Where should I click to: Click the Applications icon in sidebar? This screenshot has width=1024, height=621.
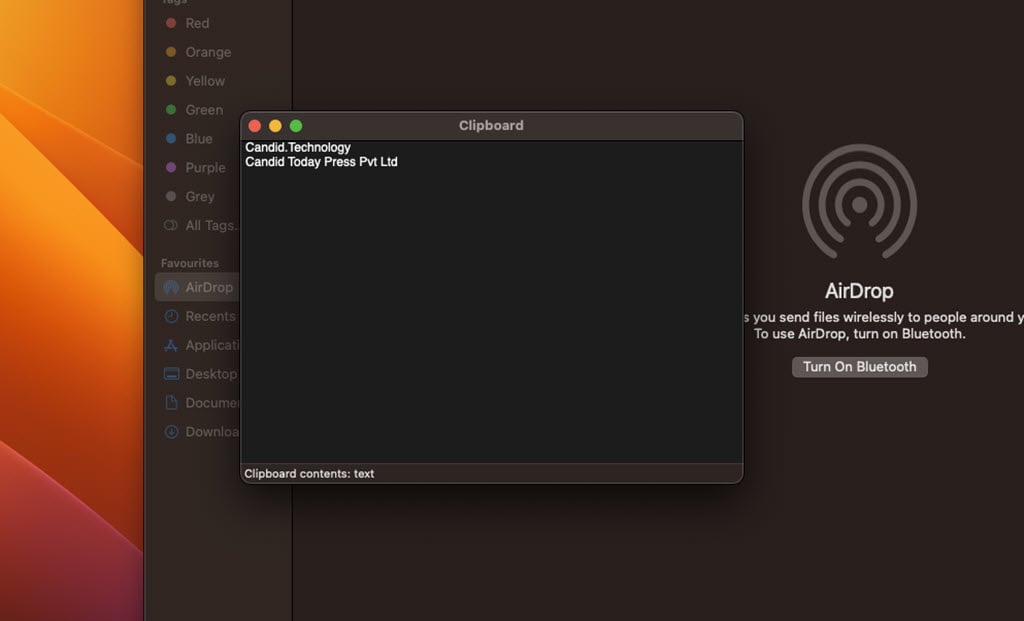point(171,345)
